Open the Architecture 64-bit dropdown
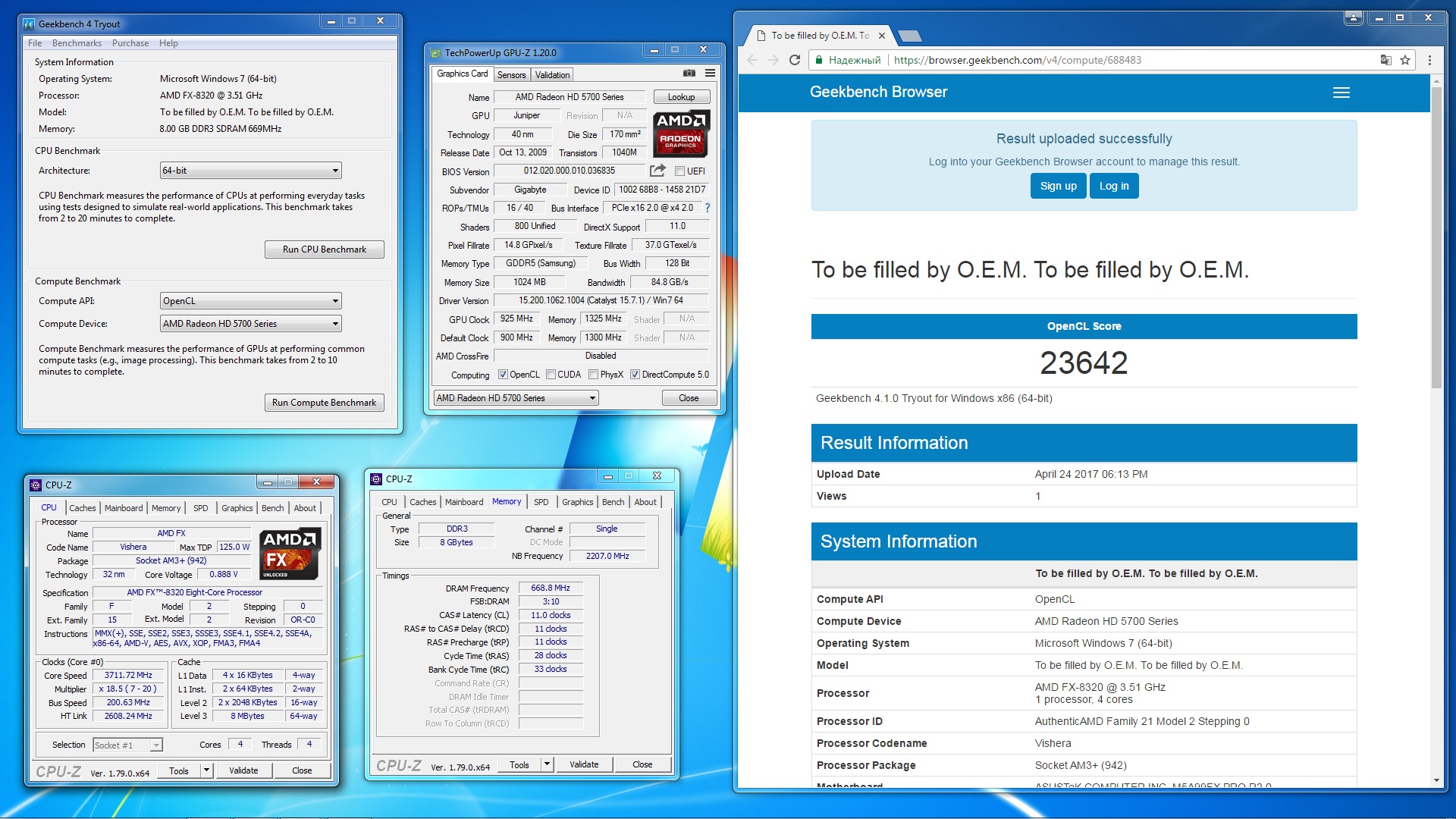The width and height of the screenshot is (1456, 819). pyautogui.click(x=251, y=171)
